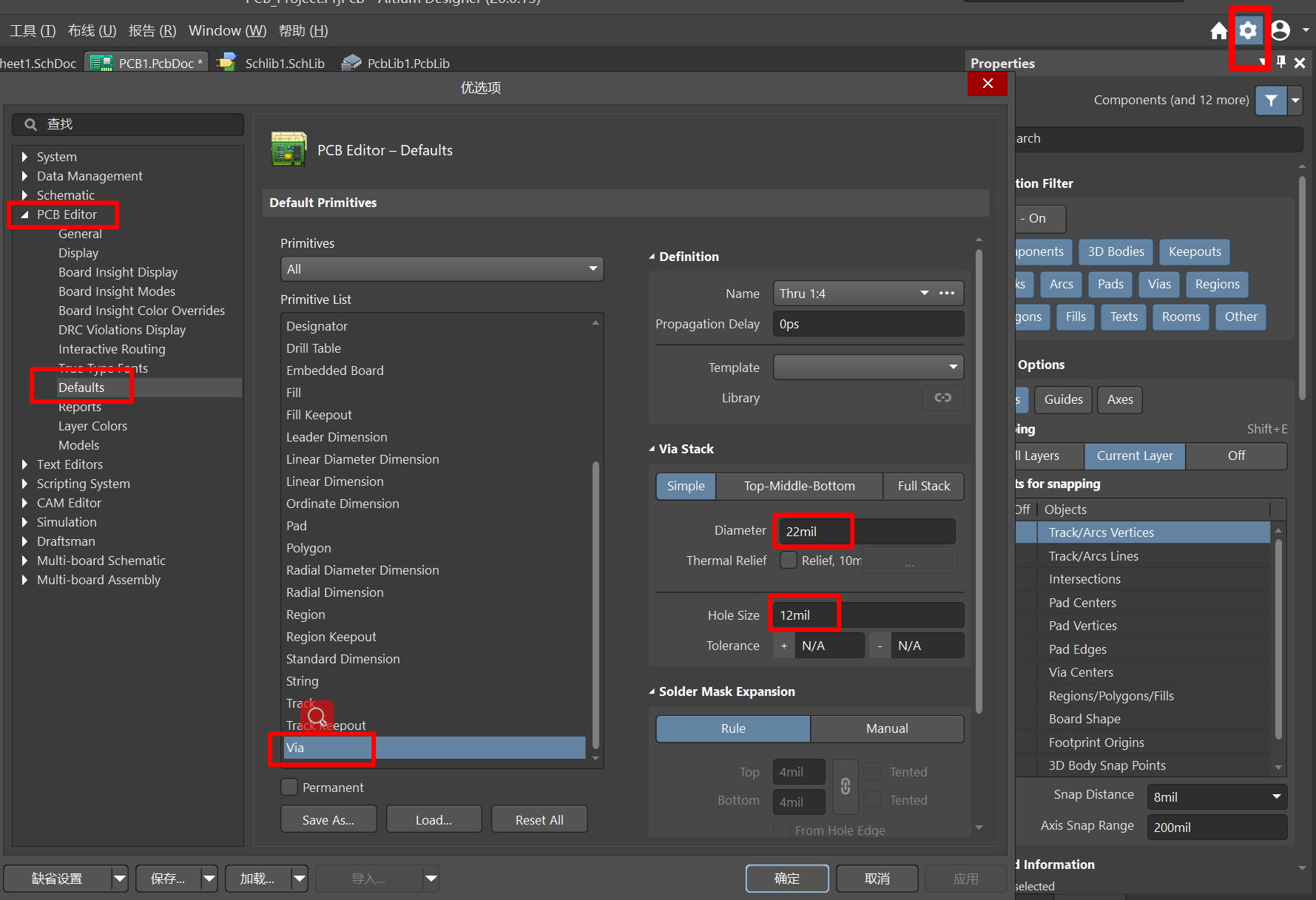Select the Simple via stack mode
Screen dimensions: 1316x900
(x=686, y=486)
